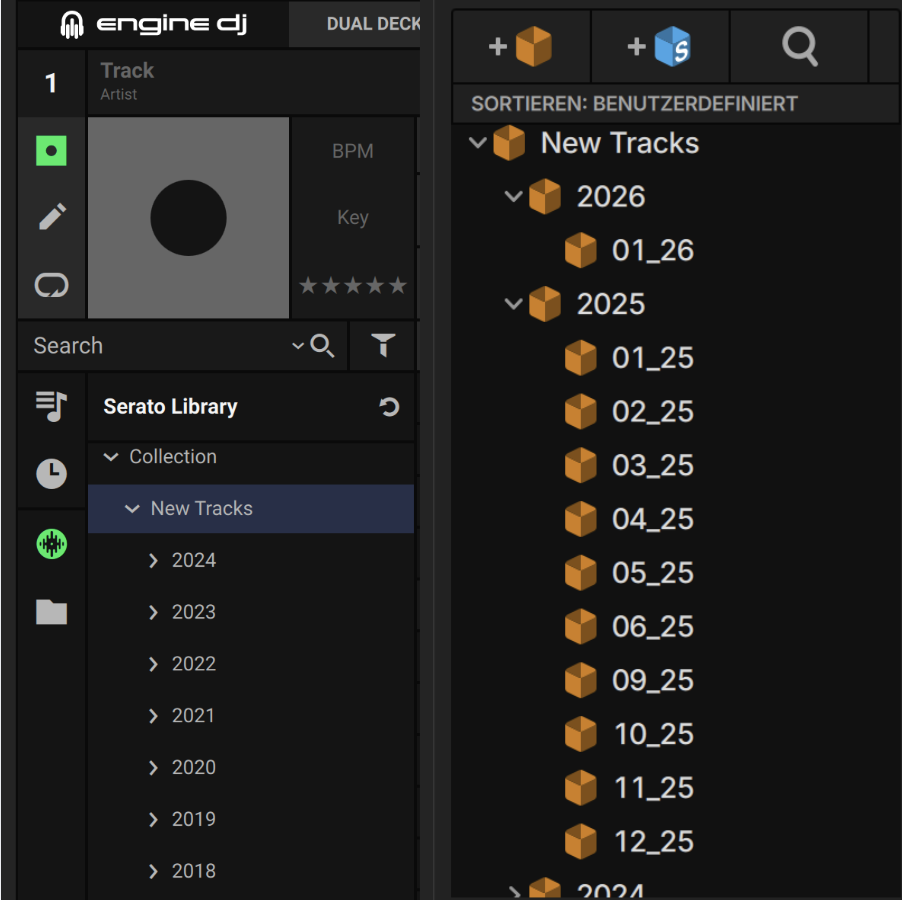The width and height of the screenshot is (902, 900).
Task: Click the five-star rating field
Action: click(x=352, y=287)
